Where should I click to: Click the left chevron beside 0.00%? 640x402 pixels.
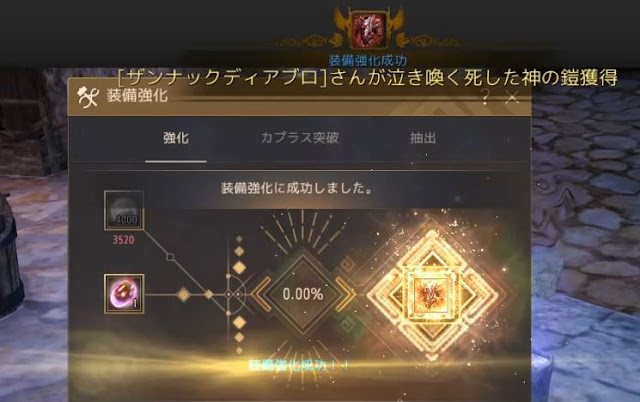[260, 294]
